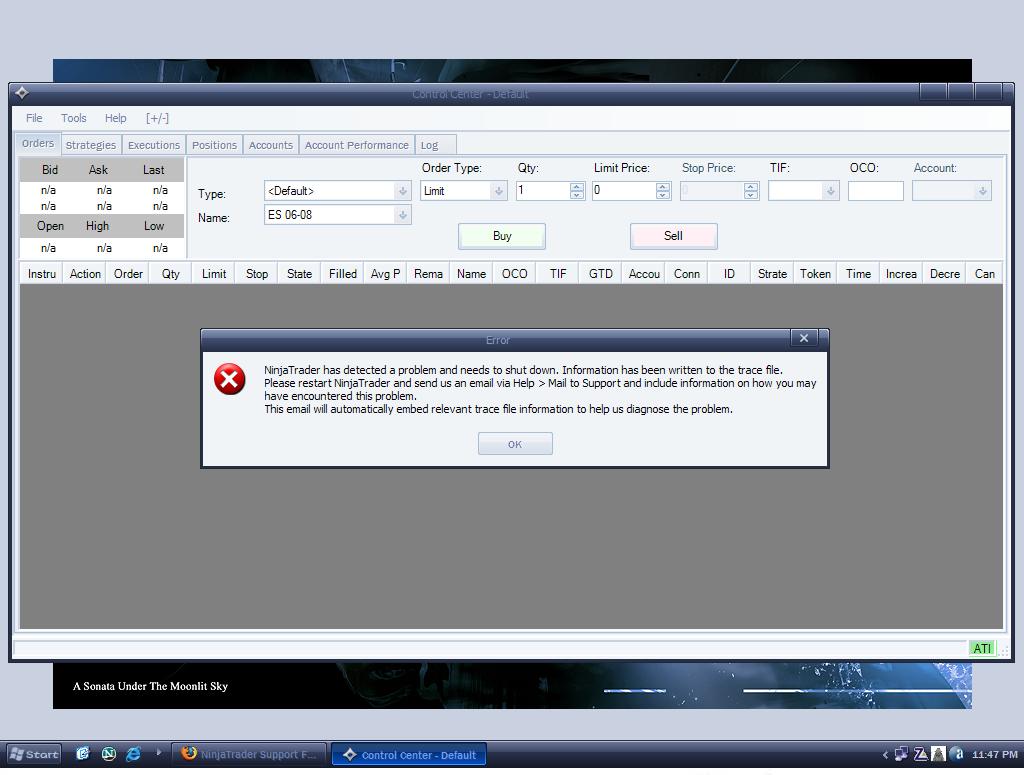Click the GTD column header
The height and width of the screenshot is (775, 1024).
(x=601, y=274)
